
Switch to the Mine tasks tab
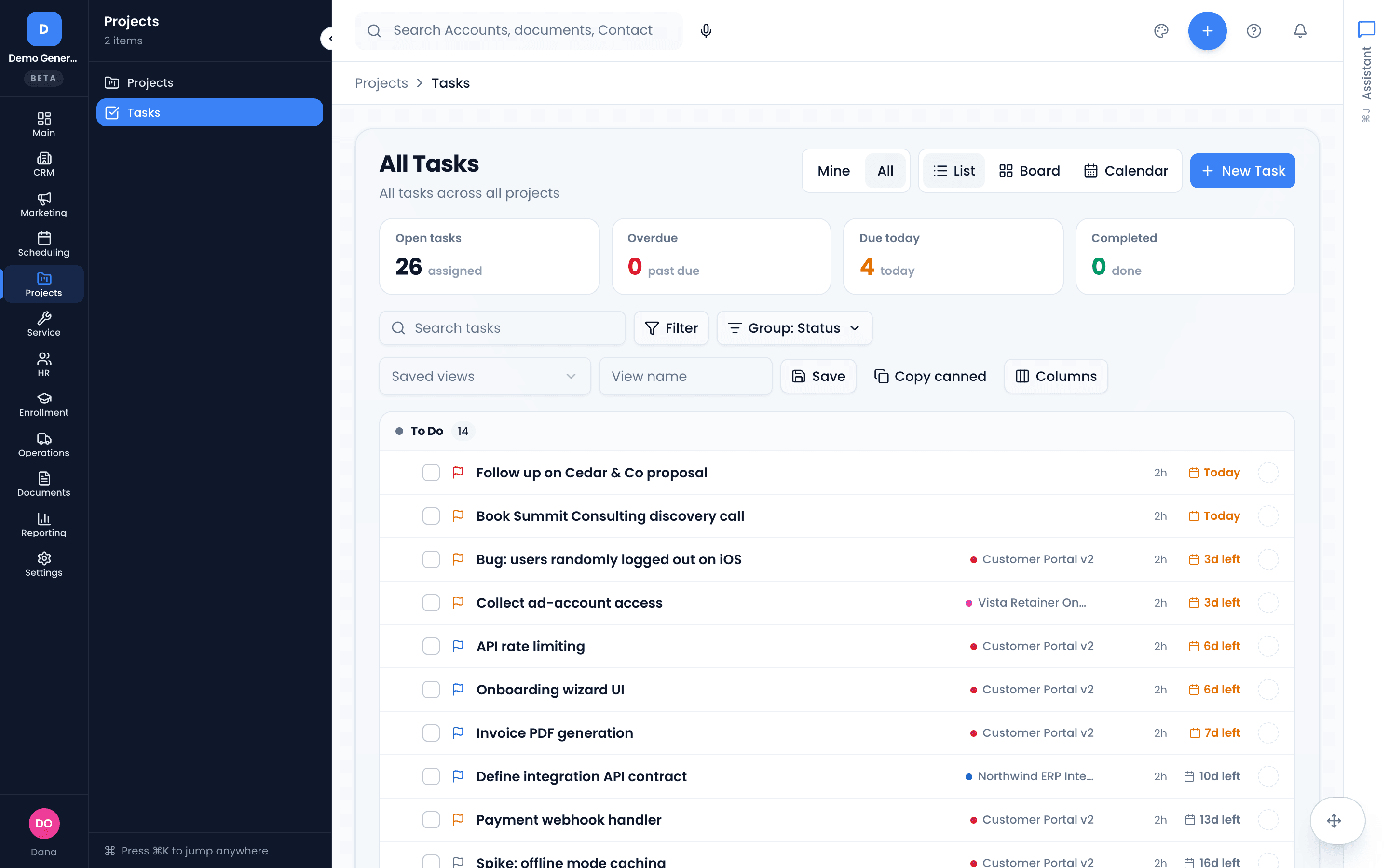coord(833,171)
